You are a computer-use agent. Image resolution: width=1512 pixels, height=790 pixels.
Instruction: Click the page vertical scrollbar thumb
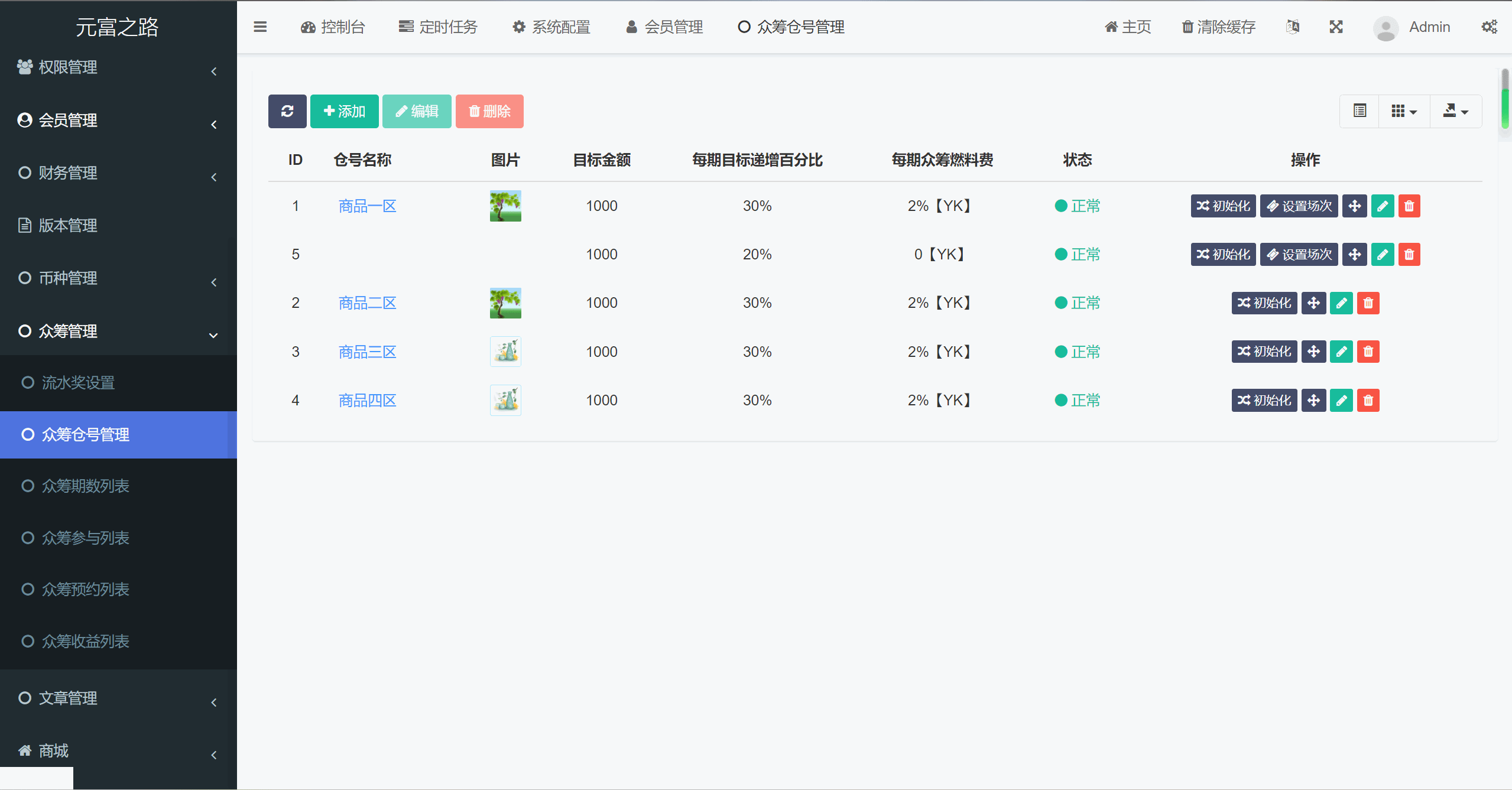1505,97
